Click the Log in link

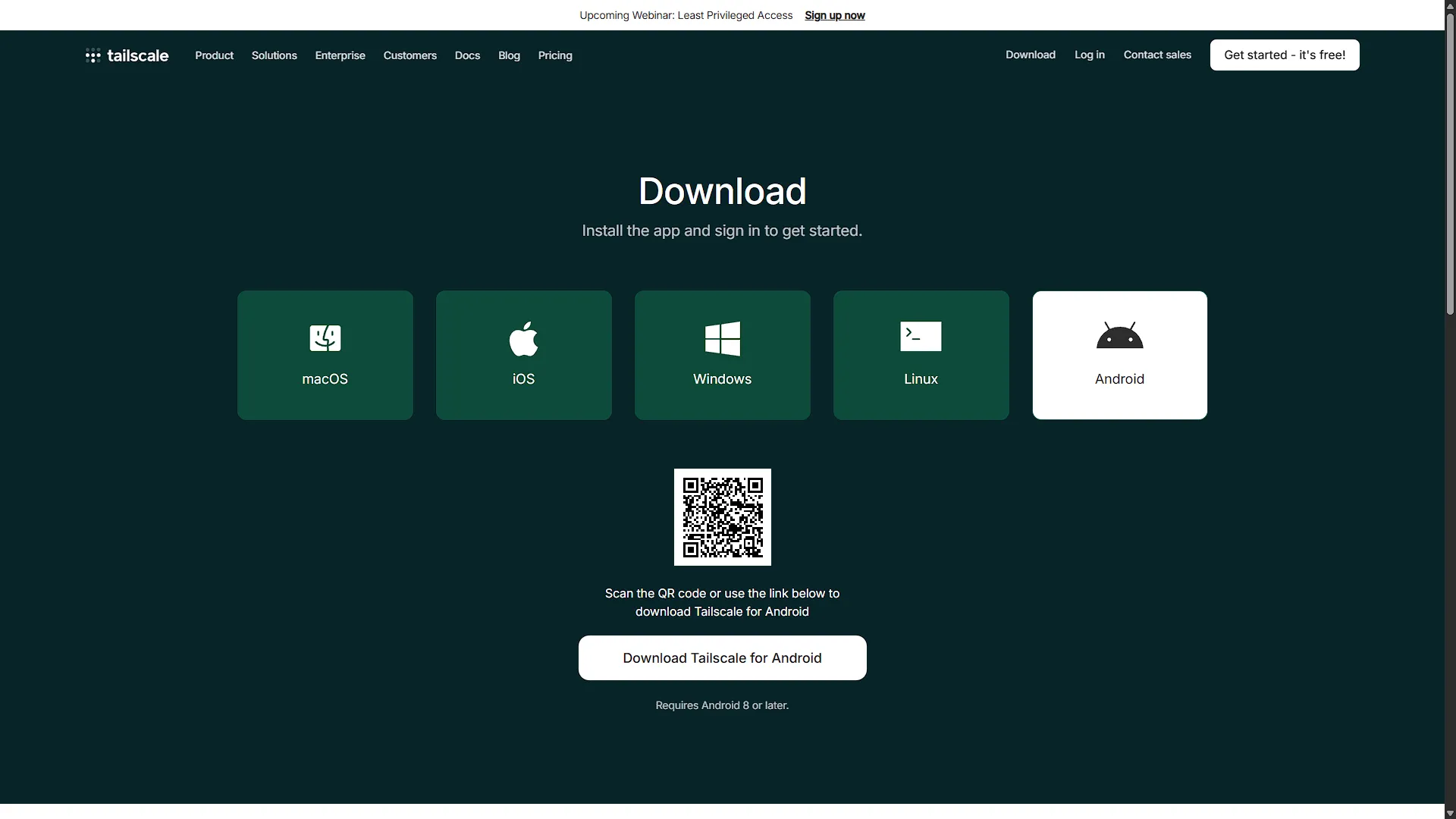(1090, 55)
